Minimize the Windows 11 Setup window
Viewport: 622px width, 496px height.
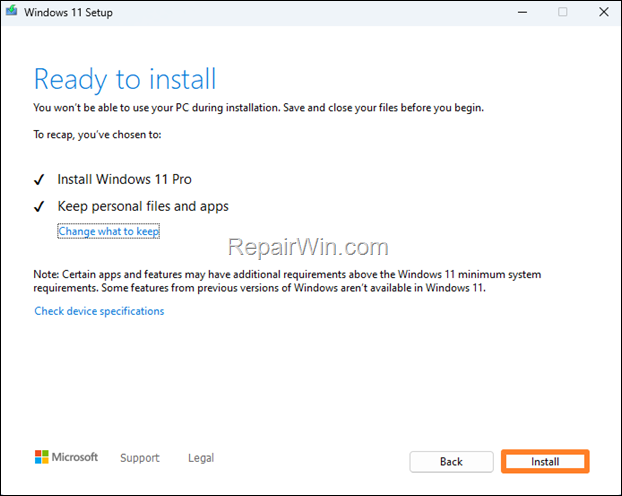coord(522,12)
